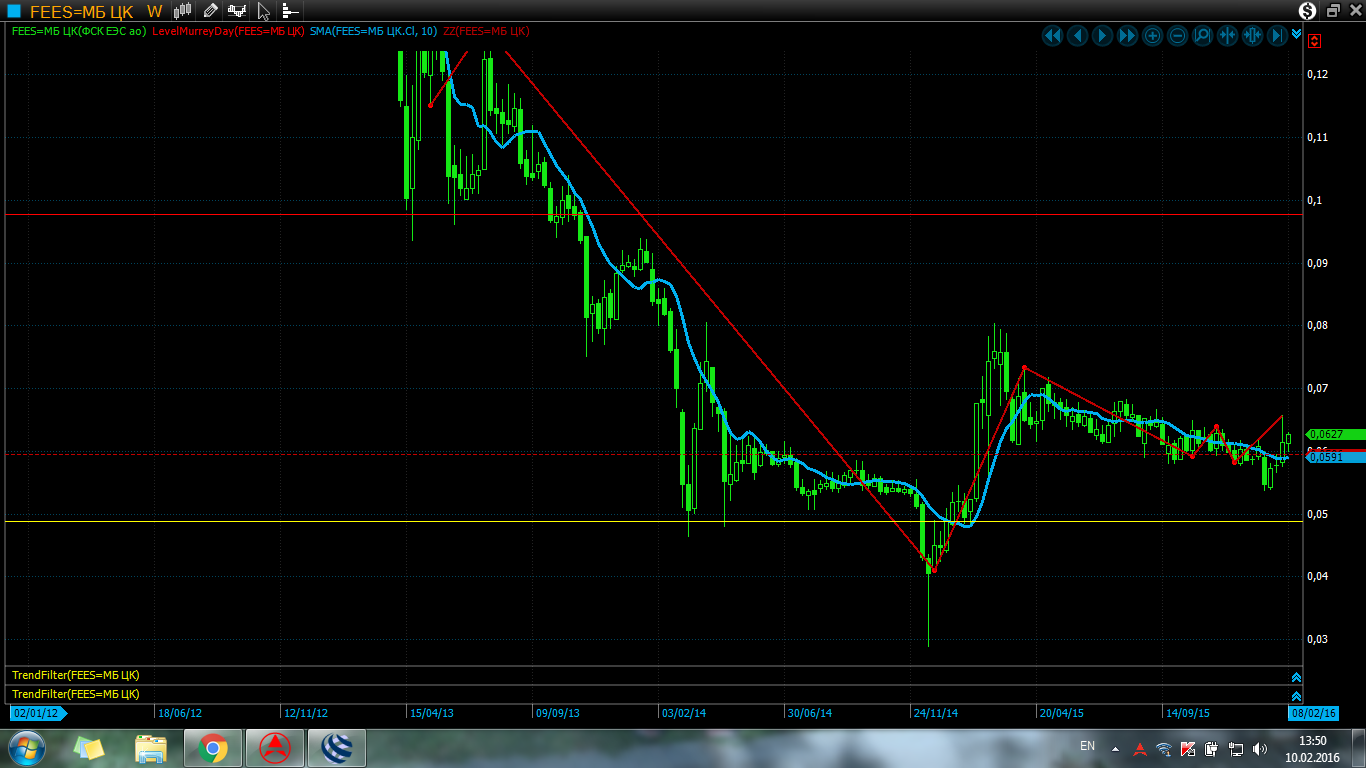Toggle the red price scale auto-fit button
1366x768 pixels.
point(1315,41)
